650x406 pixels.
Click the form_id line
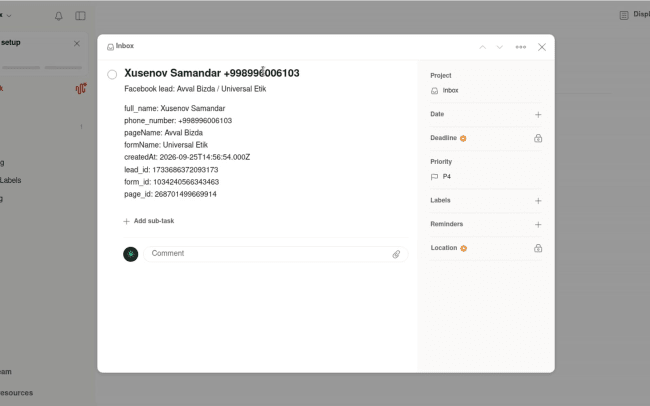click(x=172, y=182)
